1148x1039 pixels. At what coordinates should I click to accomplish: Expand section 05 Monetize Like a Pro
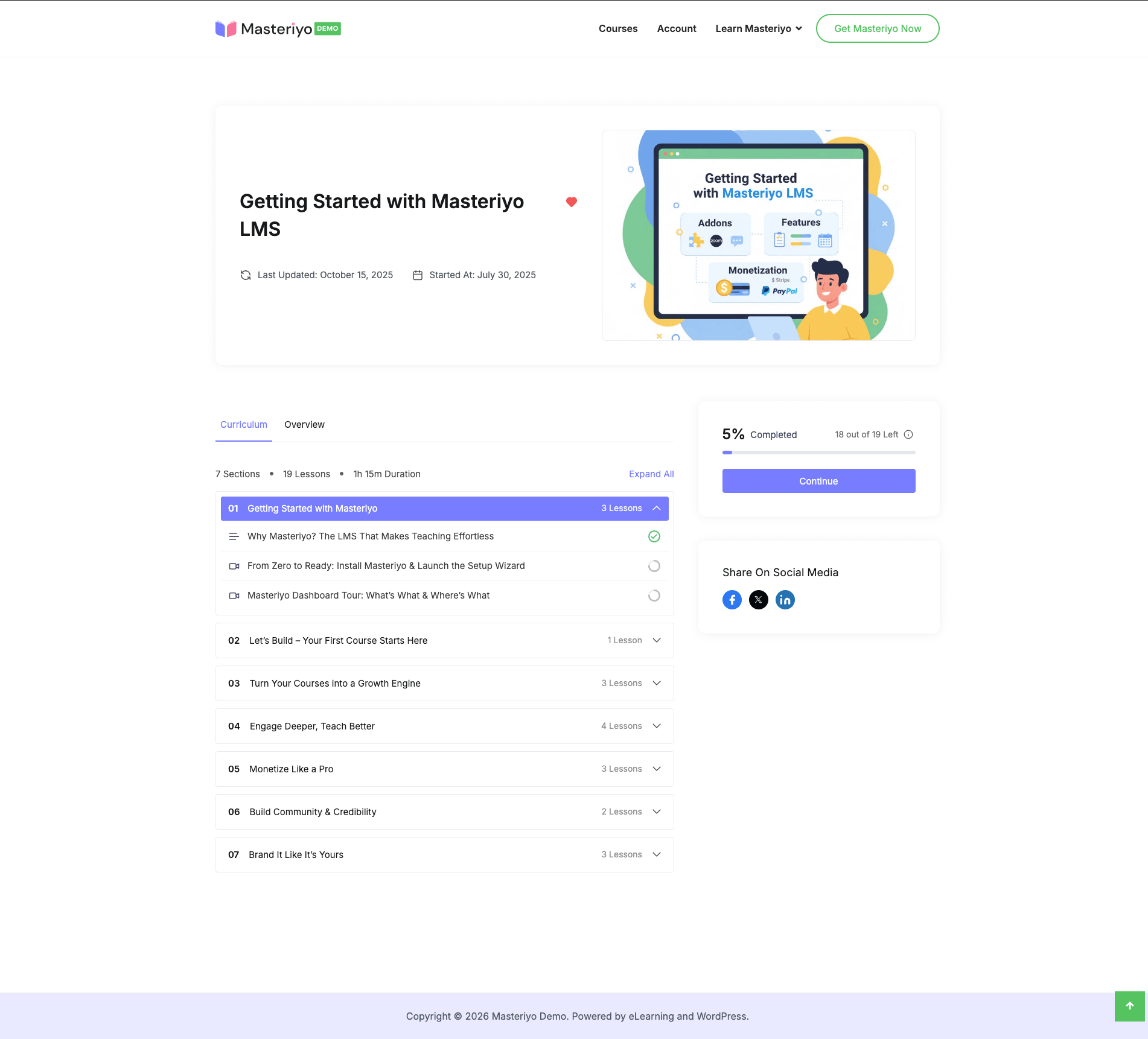pos(445,769)
